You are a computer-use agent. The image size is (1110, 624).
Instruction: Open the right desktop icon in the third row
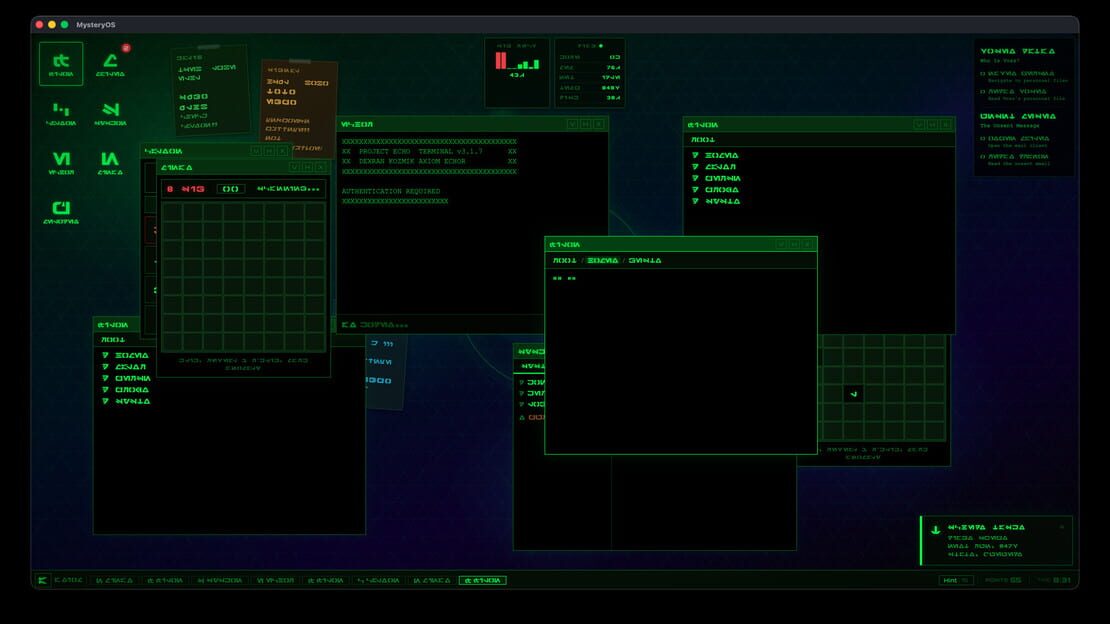(110, 162)
